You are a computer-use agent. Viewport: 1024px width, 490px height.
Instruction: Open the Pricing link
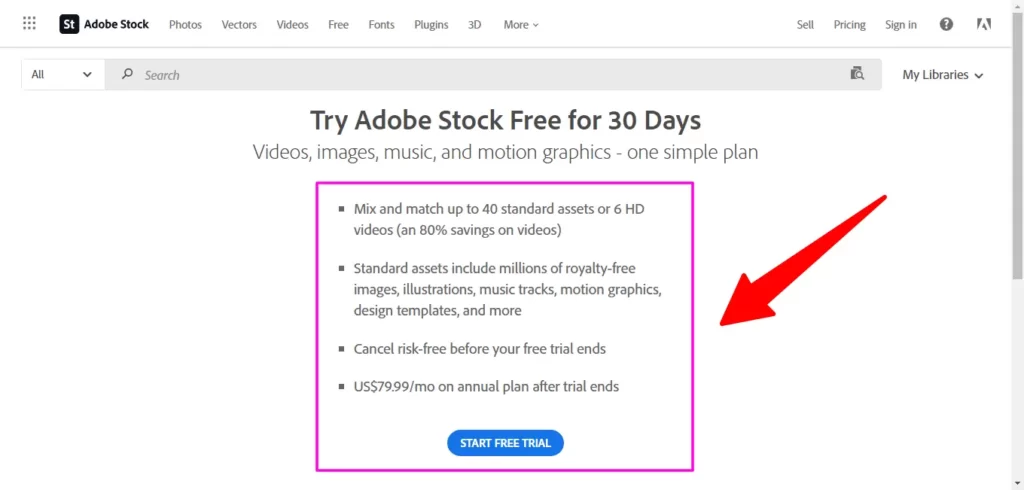pos(850,25)
